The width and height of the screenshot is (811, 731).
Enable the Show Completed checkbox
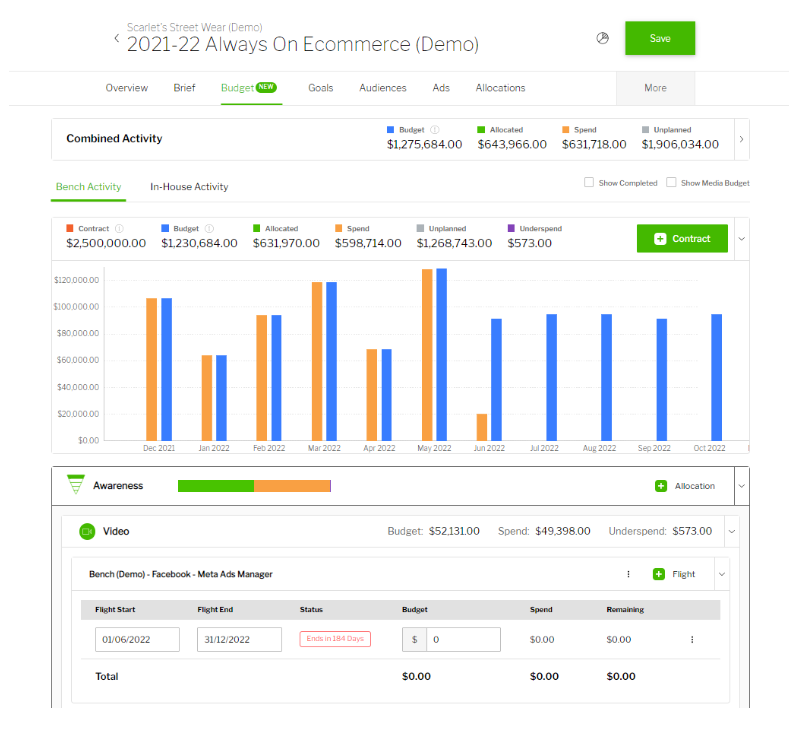point(589,183)
